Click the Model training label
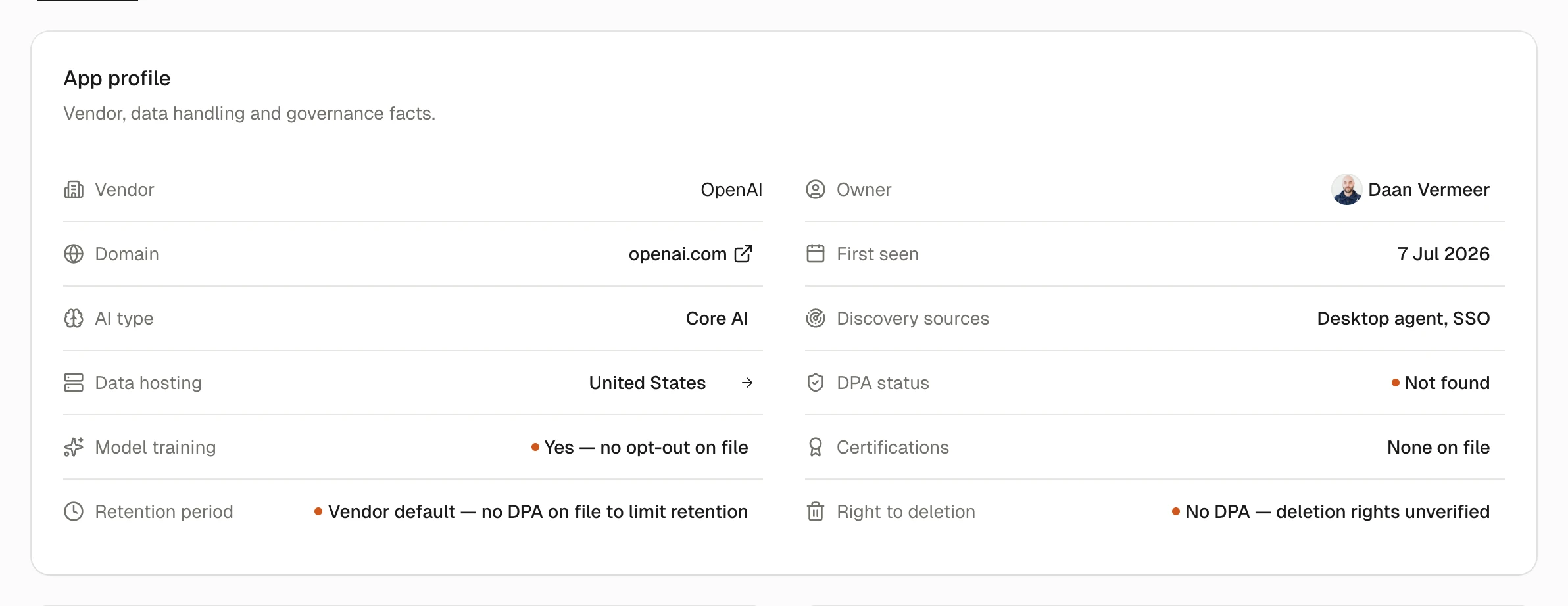Image resolution: width=1568 pixels, height=606 pixels. tap(155, 448)
